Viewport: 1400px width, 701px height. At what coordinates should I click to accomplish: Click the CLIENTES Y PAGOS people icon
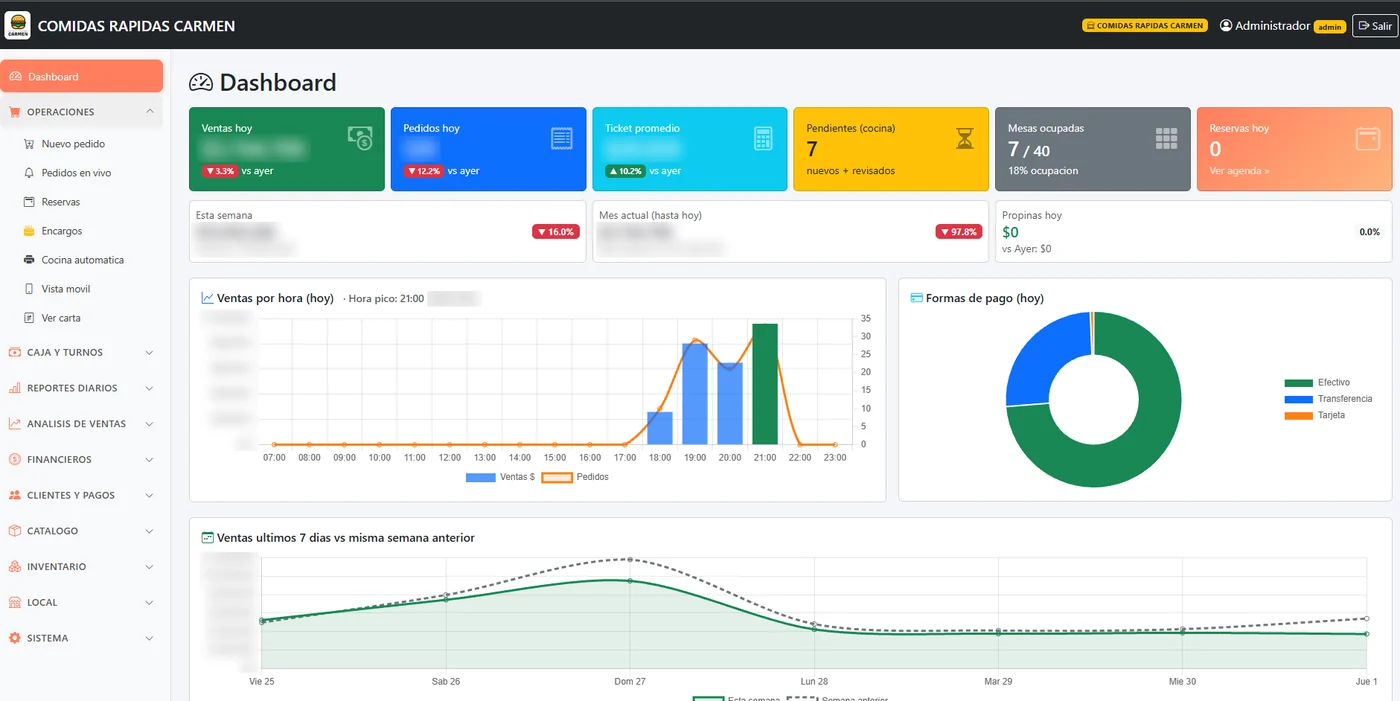click(15, 495)
